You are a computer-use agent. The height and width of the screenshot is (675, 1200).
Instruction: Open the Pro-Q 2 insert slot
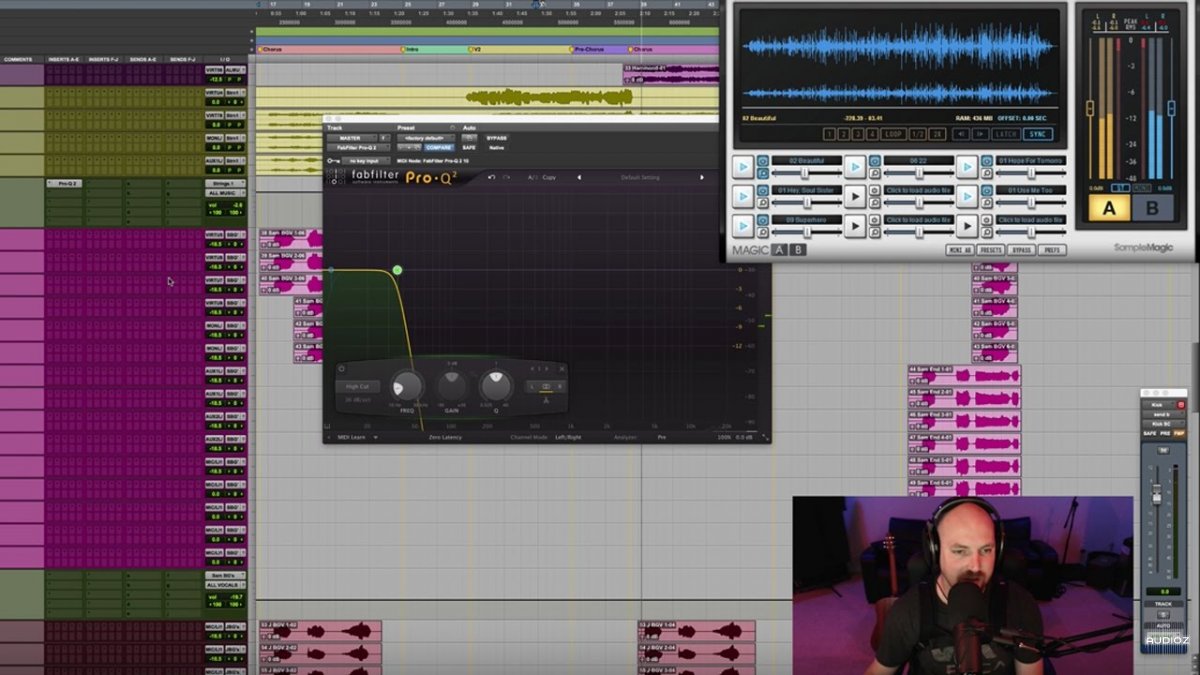click(62, 184)
